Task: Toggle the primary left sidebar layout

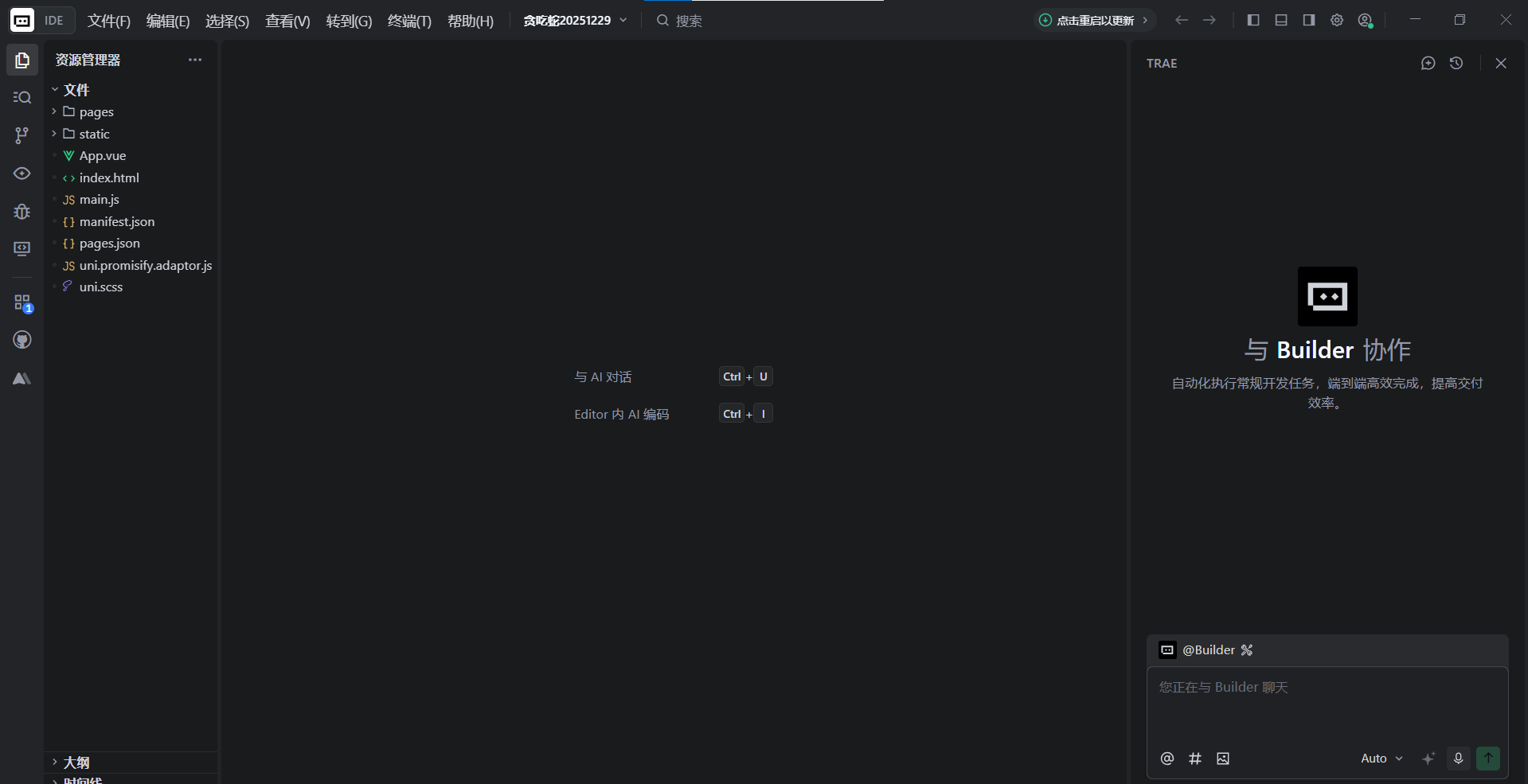Action: pyautogui.click(x=1253, y=20)
